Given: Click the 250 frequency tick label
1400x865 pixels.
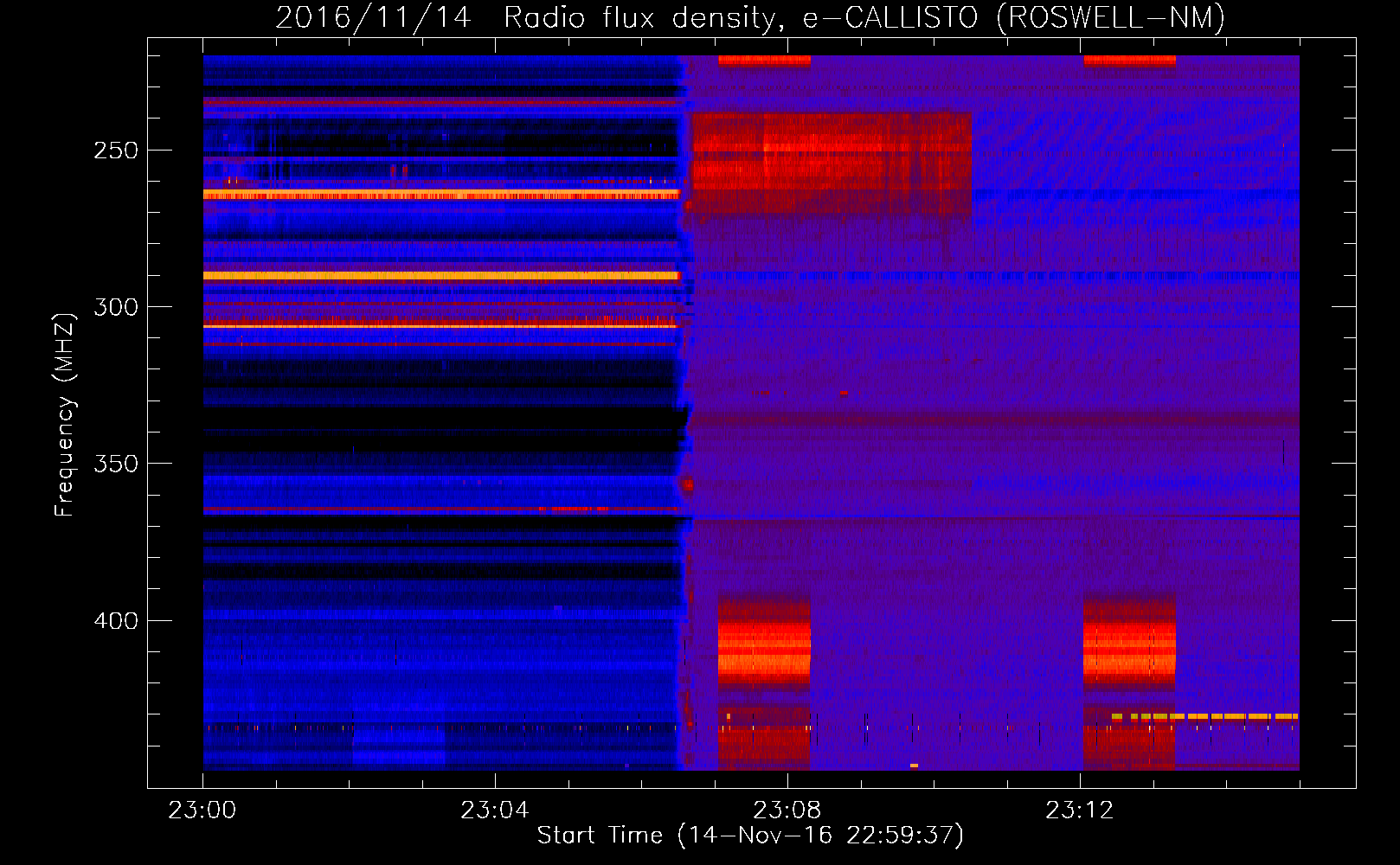Looking at the screenshot, I should tap(116, 151).
